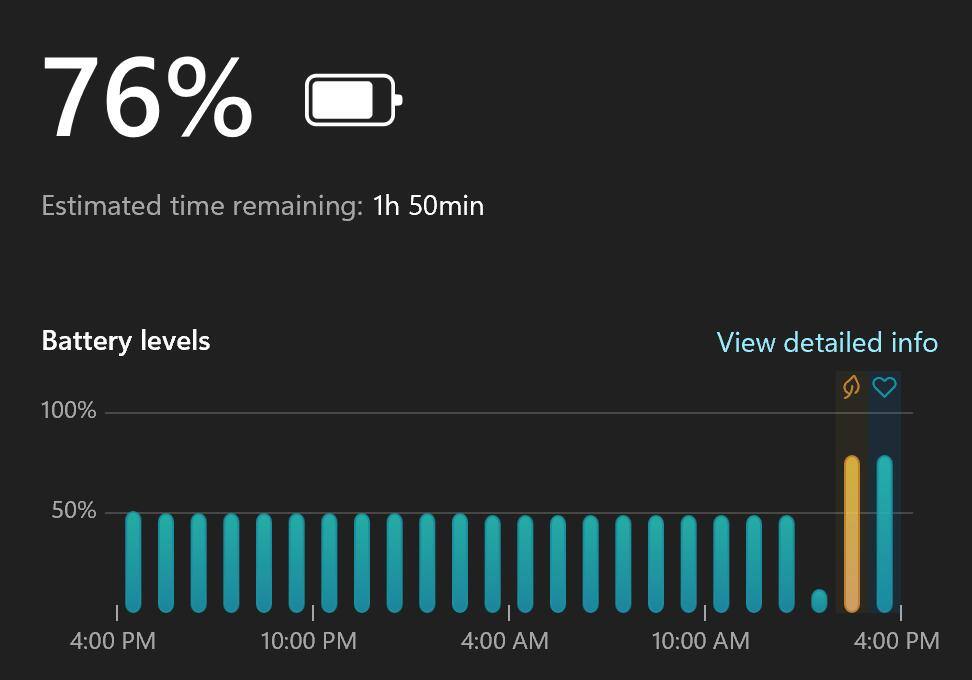Click the 4:00 AM time axis label
Screen dimensions: 972x680
[x=504, y=641]
